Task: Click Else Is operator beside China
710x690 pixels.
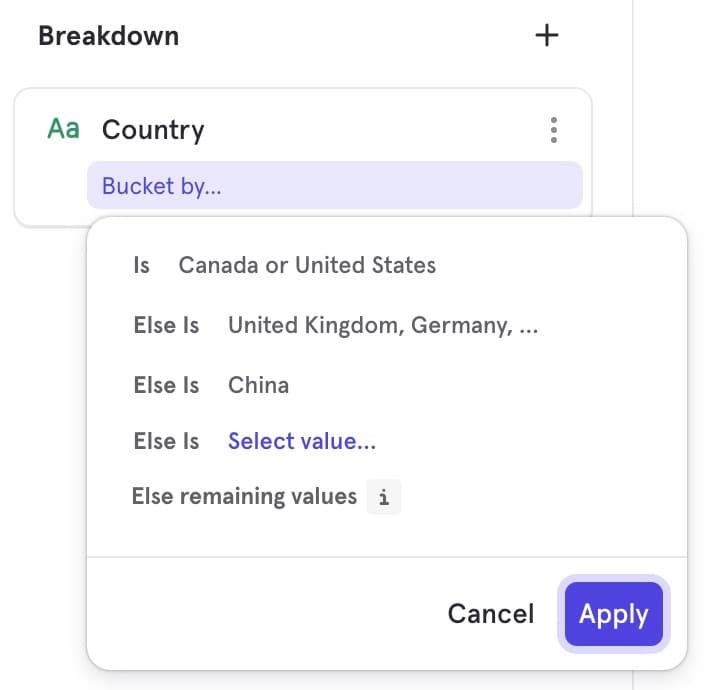Action: click(166, 385)
